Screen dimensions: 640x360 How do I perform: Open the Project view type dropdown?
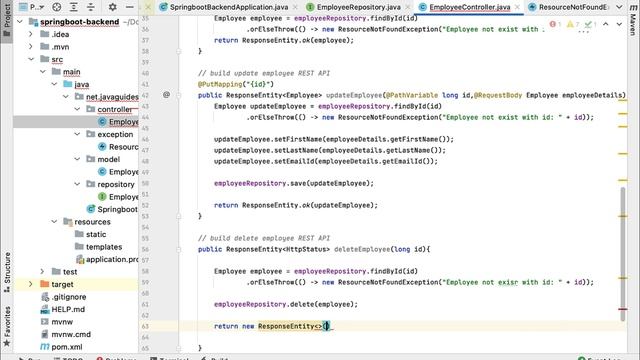point(32,7)
